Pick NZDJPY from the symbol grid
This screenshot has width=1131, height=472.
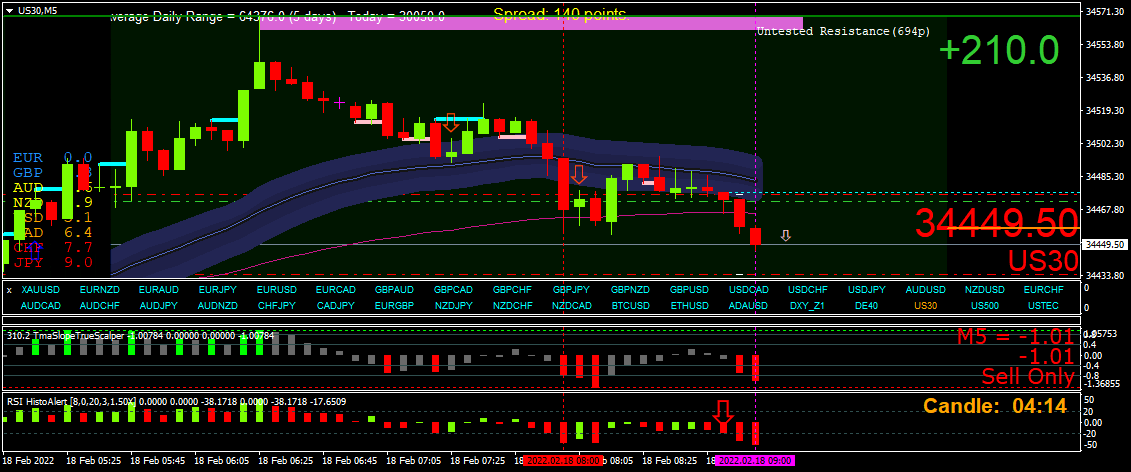pos(454,305)
